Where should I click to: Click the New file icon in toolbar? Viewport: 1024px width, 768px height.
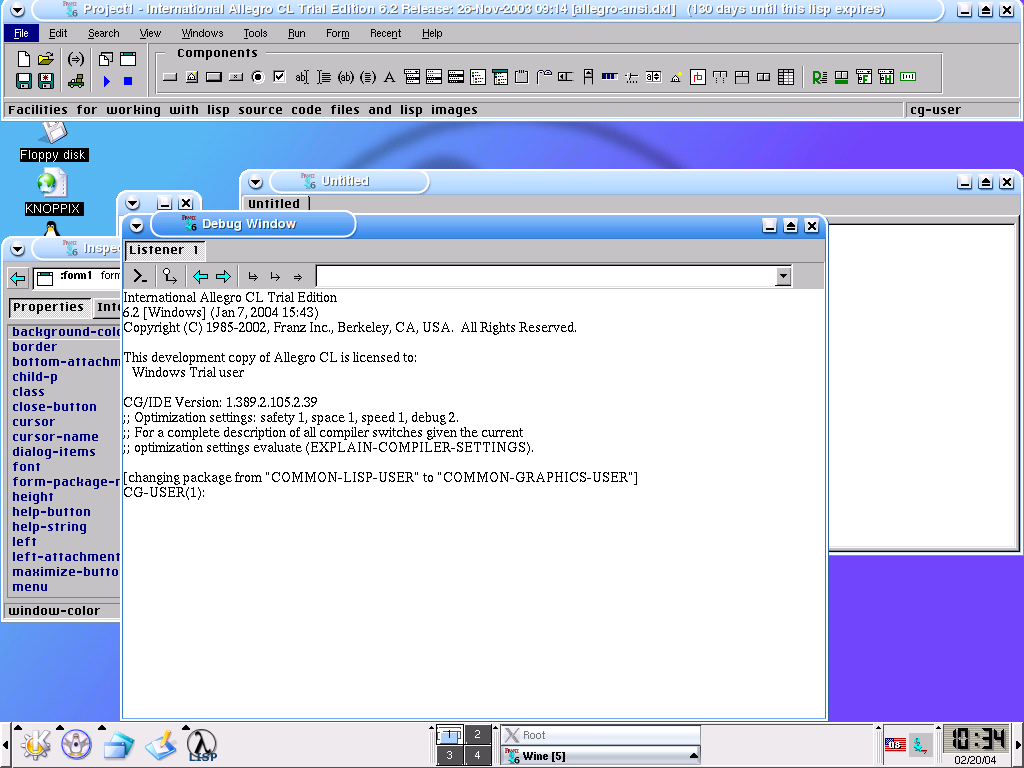pos(24,60)
